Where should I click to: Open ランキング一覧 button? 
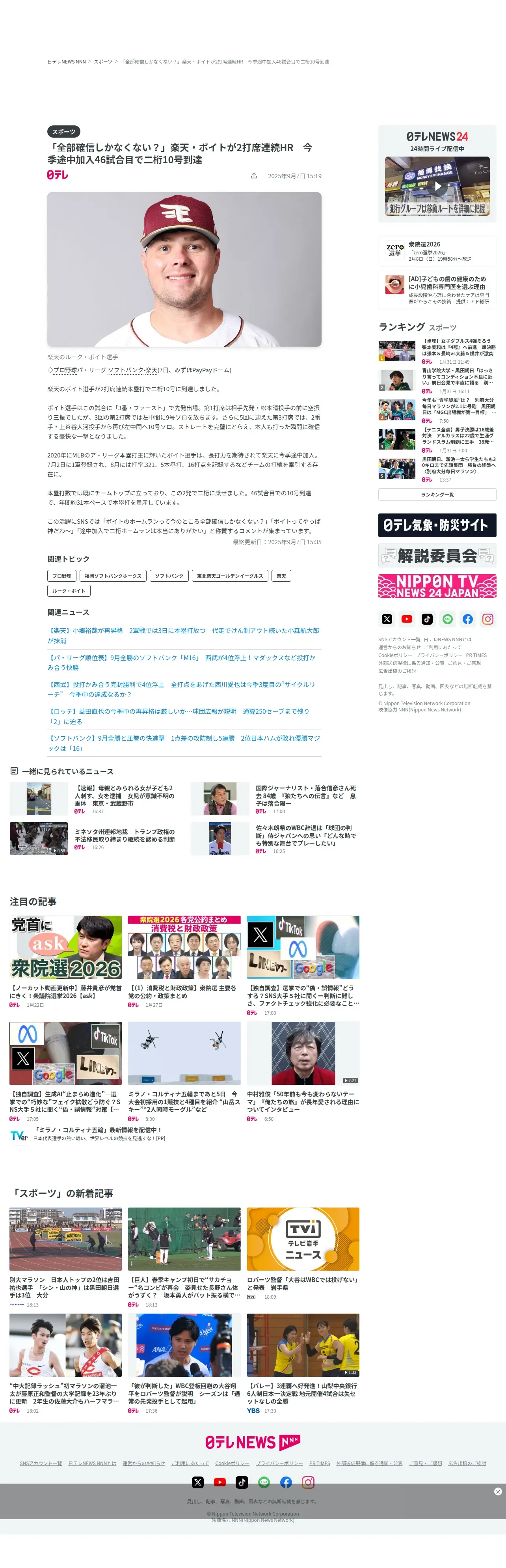pyautogui.click(x=437, y=495)
